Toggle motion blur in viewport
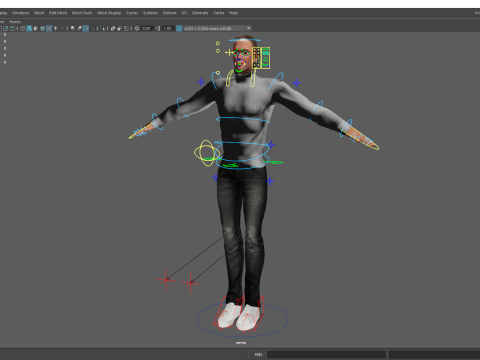 [79, 28]
